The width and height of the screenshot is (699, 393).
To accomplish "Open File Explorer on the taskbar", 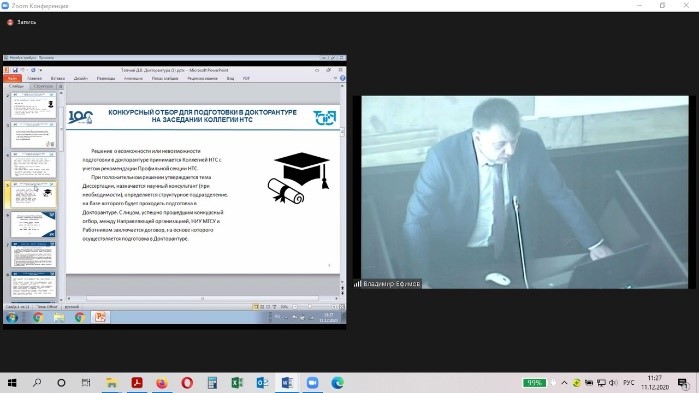I will [x=111, y=383].
